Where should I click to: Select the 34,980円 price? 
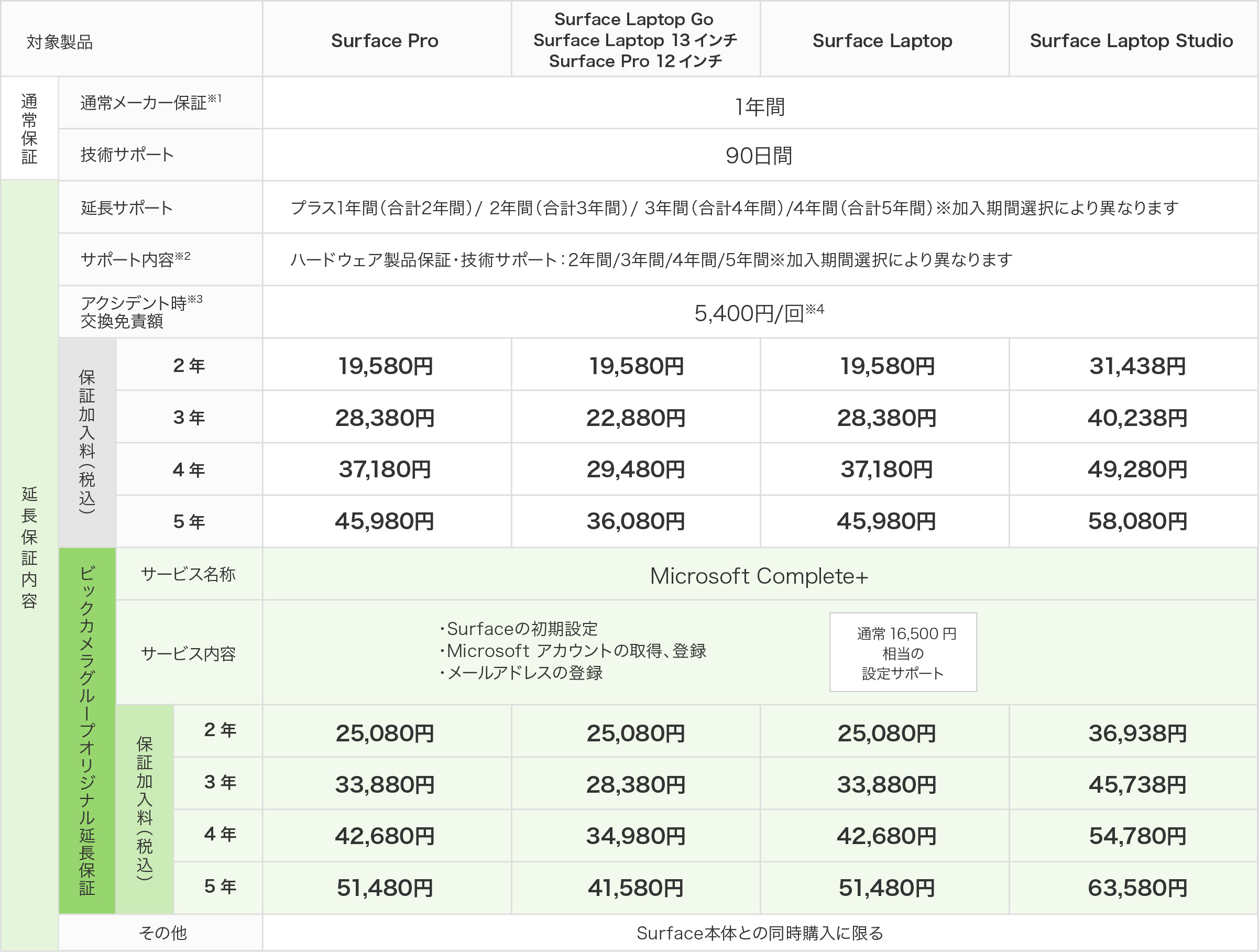[636, 837]
